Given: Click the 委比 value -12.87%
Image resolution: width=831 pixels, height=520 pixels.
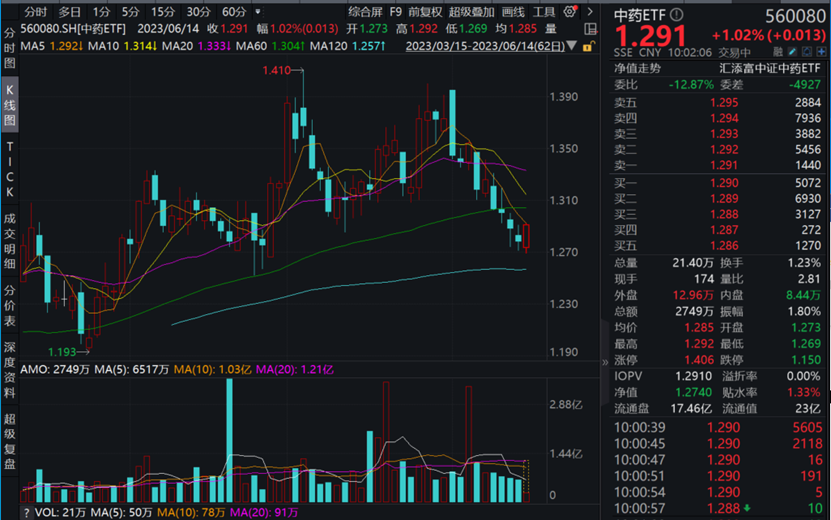Looking at the screenshot, I should 691,85.
